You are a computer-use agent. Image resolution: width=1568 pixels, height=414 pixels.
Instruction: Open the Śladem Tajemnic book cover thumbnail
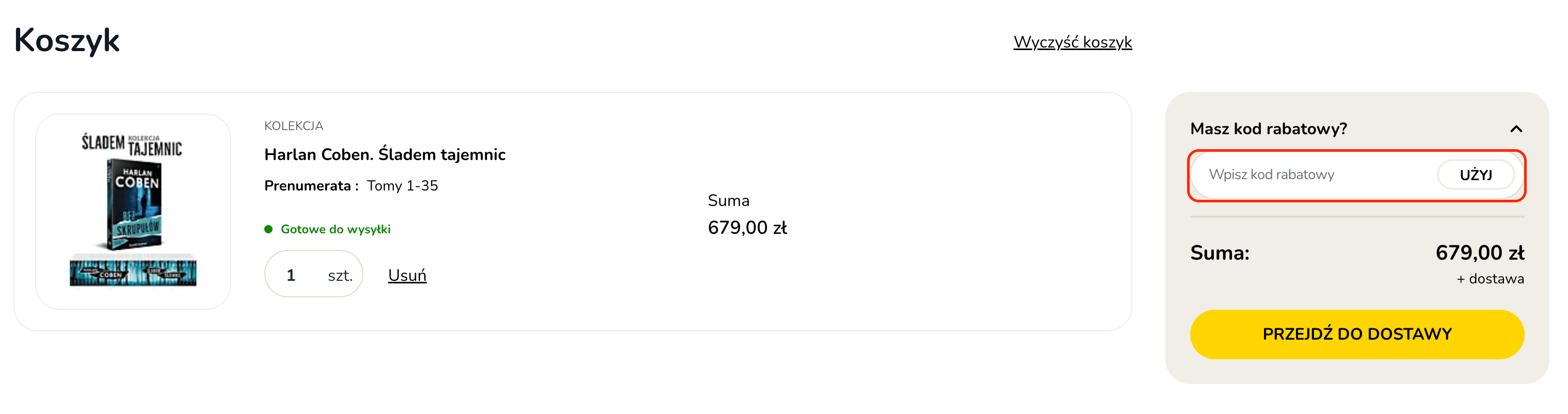click(x=133, y=211)
